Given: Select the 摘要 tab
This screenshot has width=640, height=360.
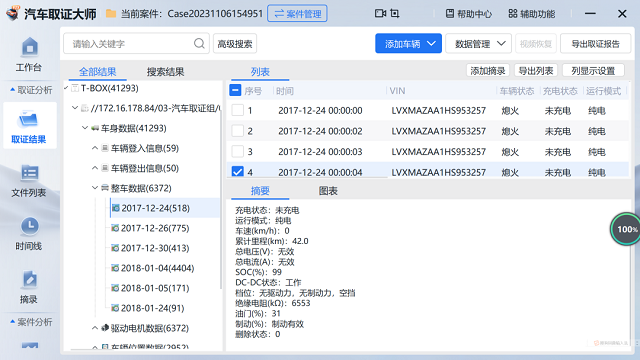Looking at the screenshot, I should coord(260,191).
